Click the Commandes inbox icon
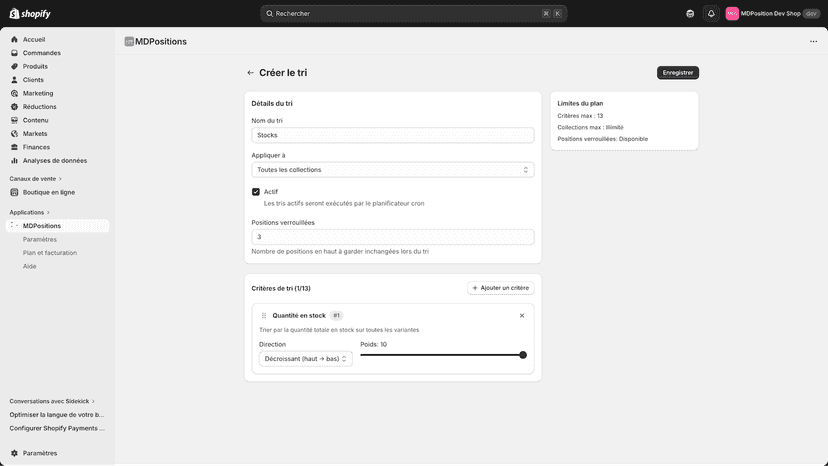This screenshot has width=828, height=466. [14, 53]
